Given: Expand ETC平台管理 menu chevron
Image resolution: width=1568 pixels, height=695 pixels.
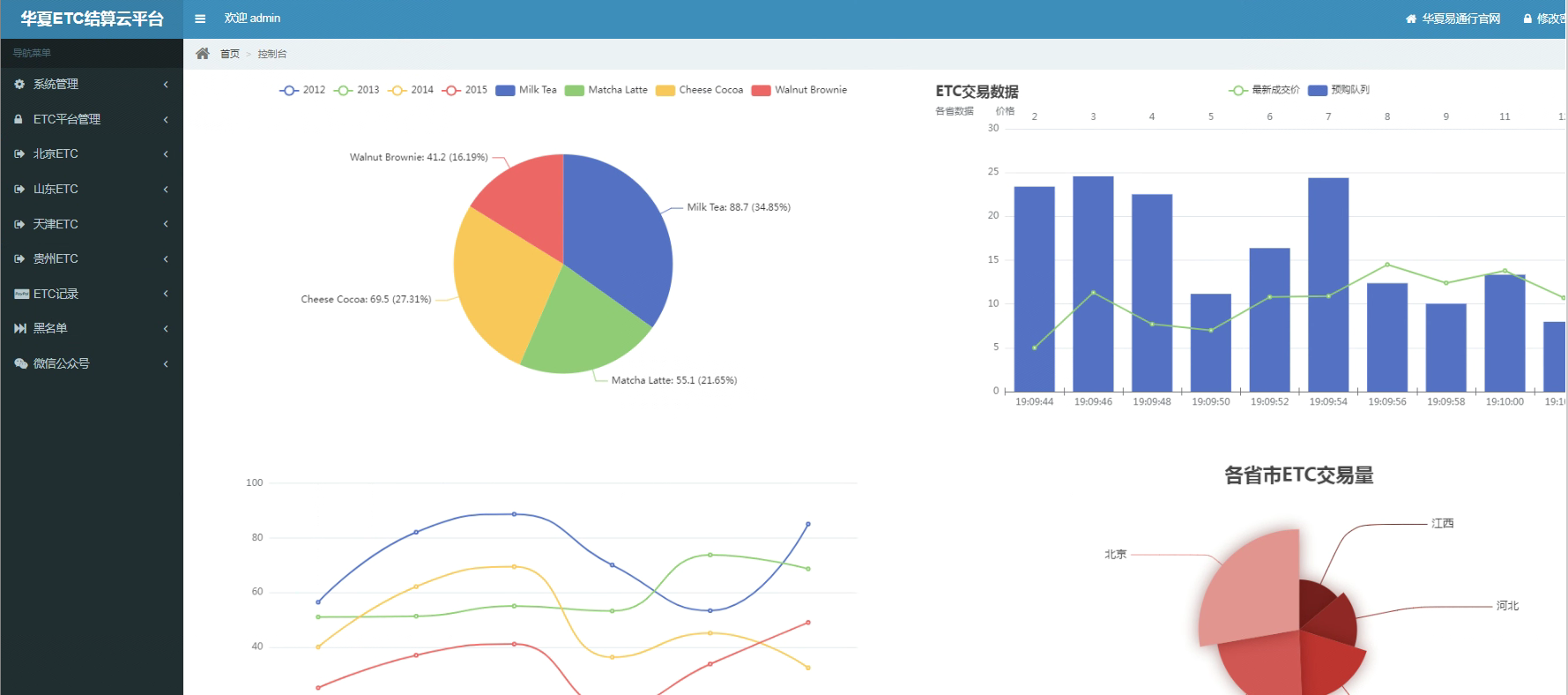Looking at the screenshot, I should point(166,119).
